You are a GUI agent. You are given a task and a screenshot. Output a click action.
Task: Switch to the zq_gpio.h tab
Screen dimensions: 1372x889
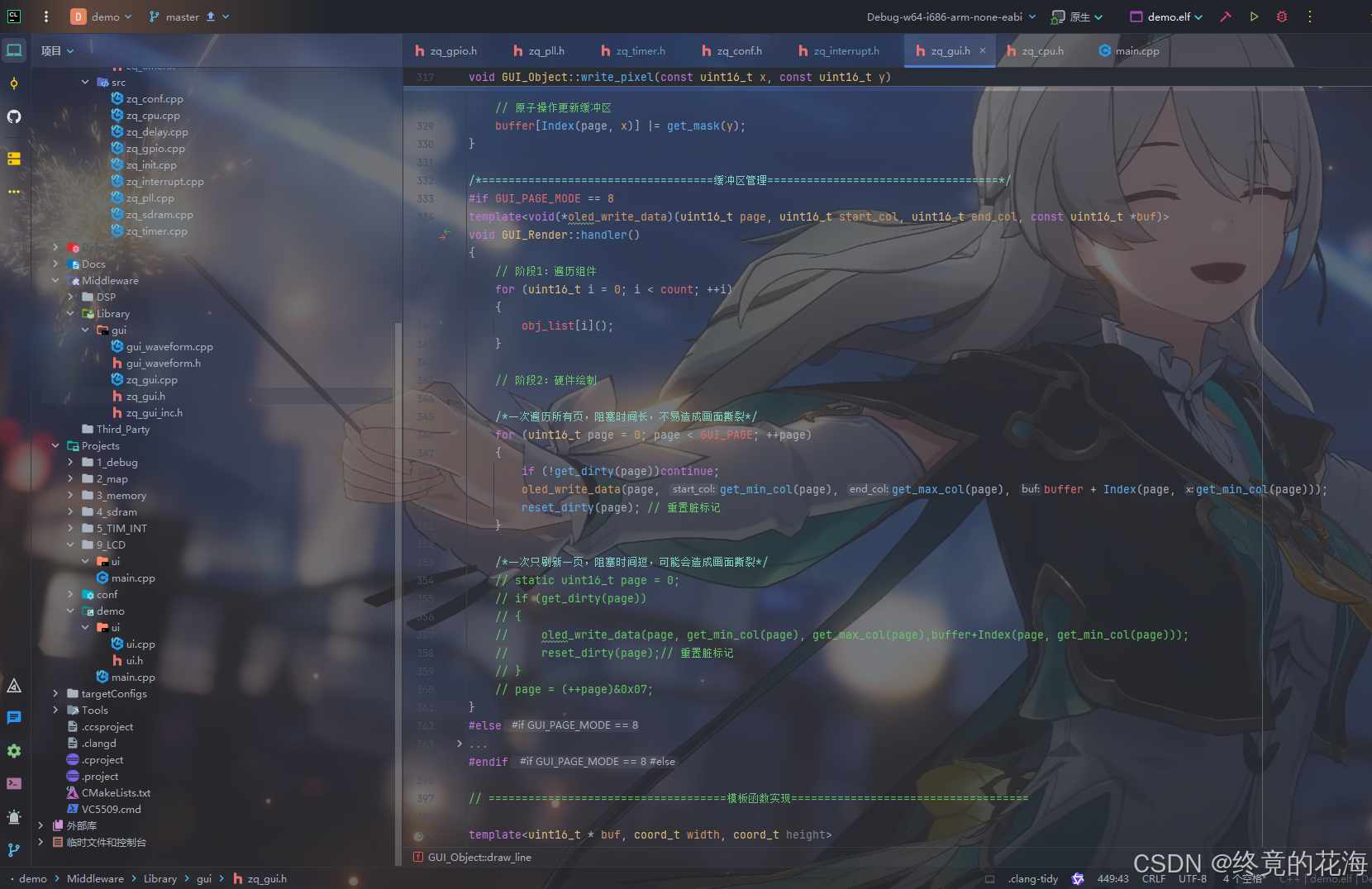(x=446, y=51)
